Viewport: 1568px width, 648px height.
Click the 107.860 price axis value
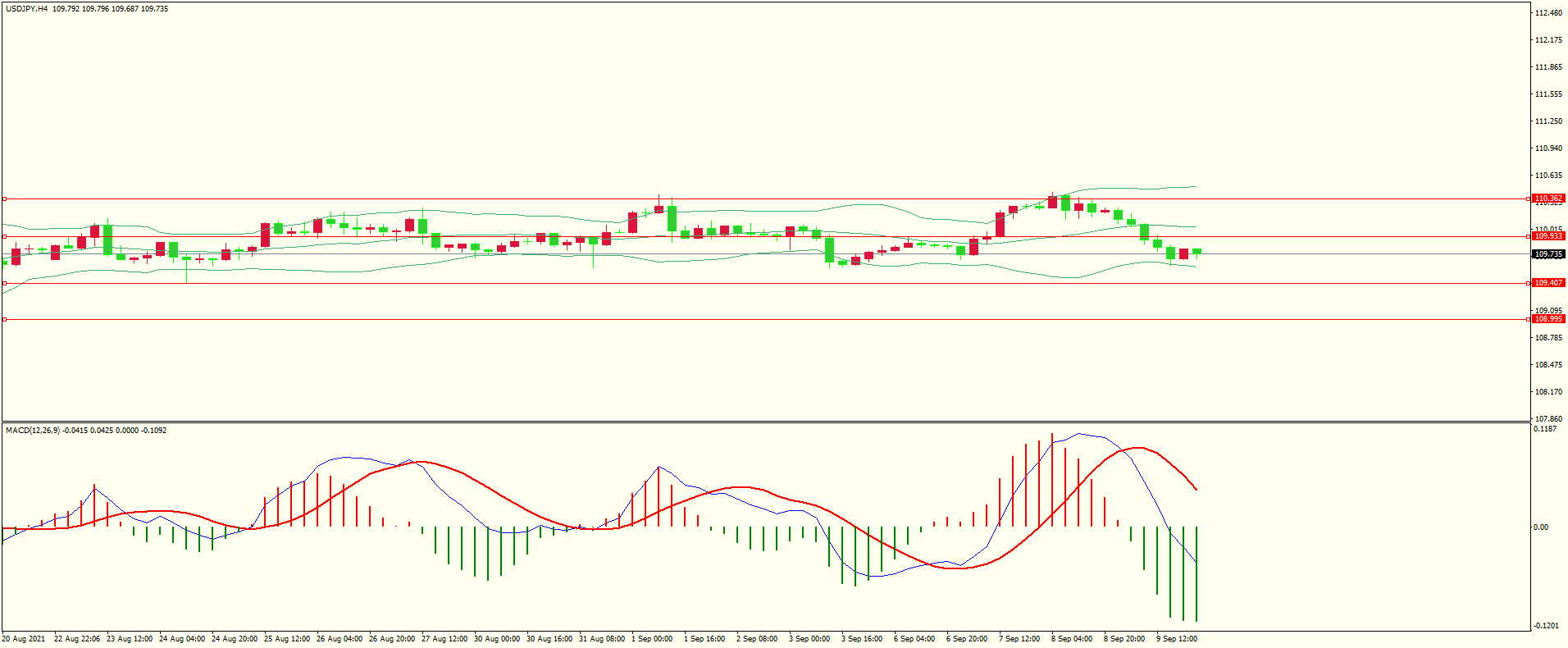tap(1548, 419)
